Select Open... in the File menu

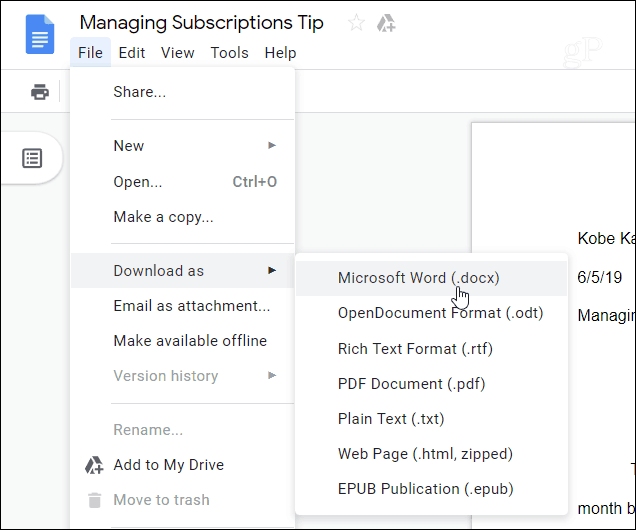click(x=183, y=182)
